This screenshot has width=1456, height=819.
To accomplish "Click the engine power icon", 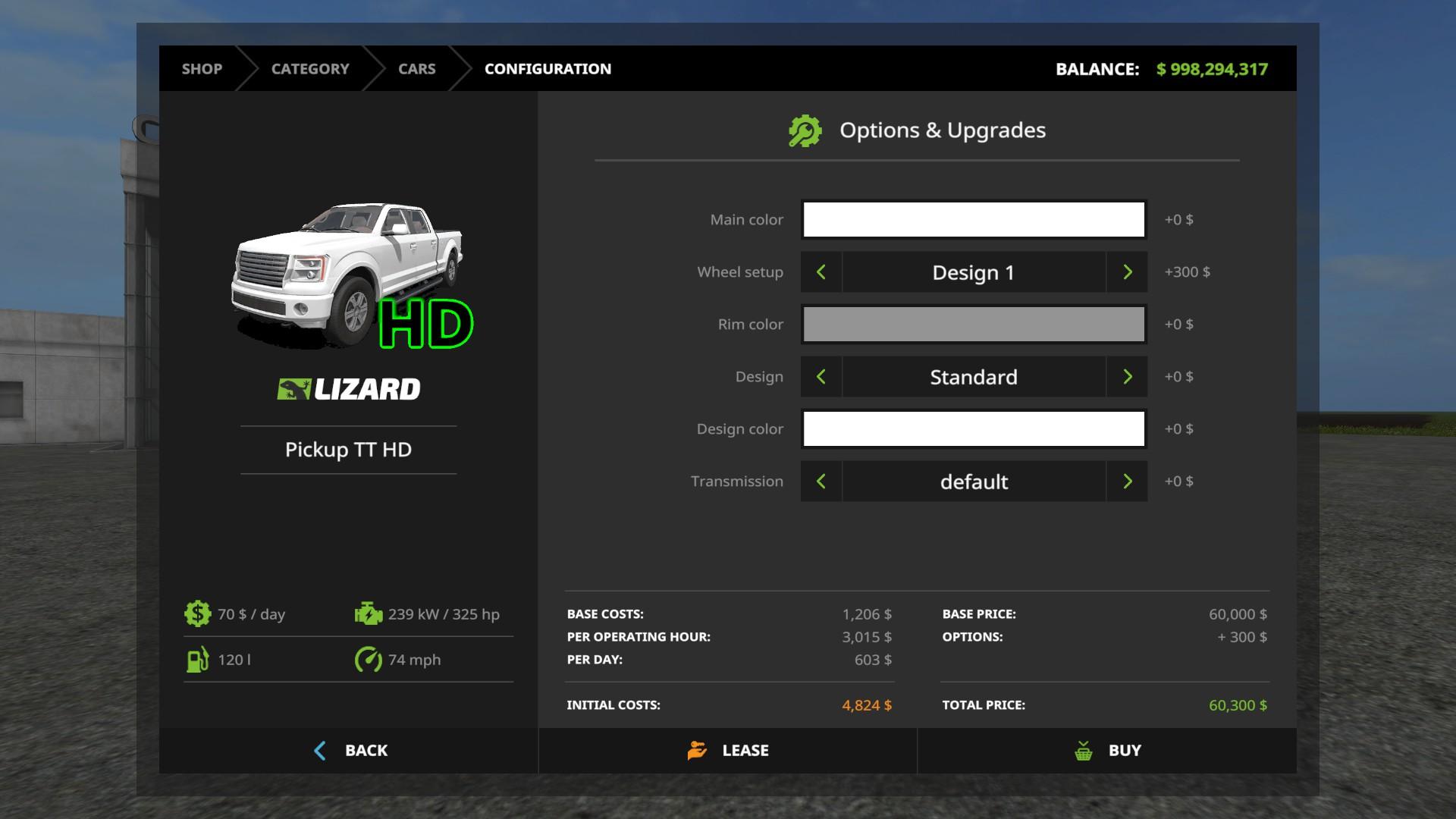I will (x=369, y=613).
